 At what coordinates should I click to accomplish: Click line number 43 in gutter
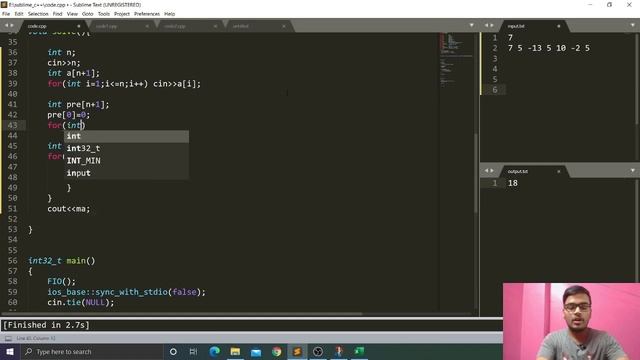pos(13,125)
